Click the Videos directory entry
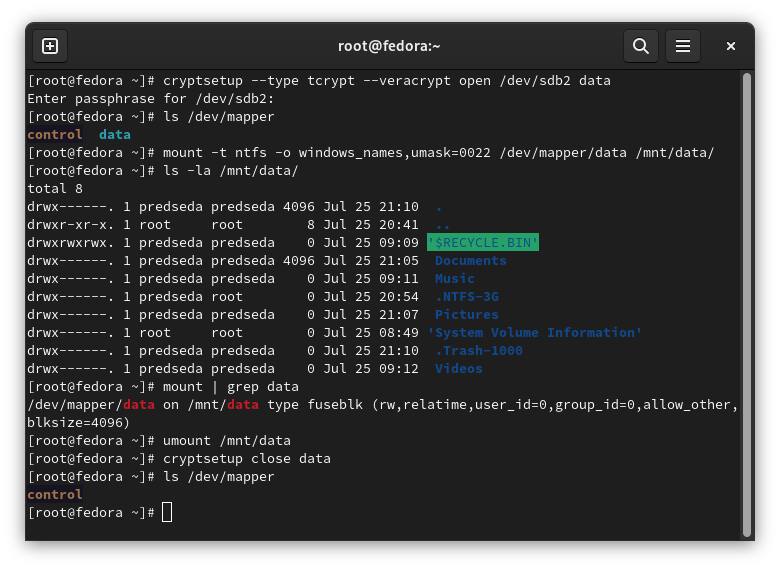780x569 pixels. tap(458, 368)
